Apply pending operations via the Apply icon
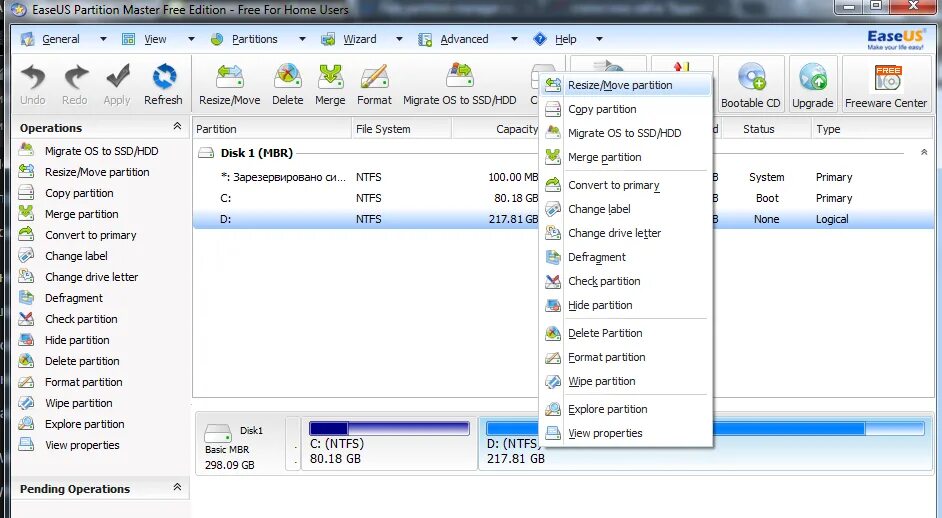This screenshot has width=942, height=518. (x=117, y=84)
